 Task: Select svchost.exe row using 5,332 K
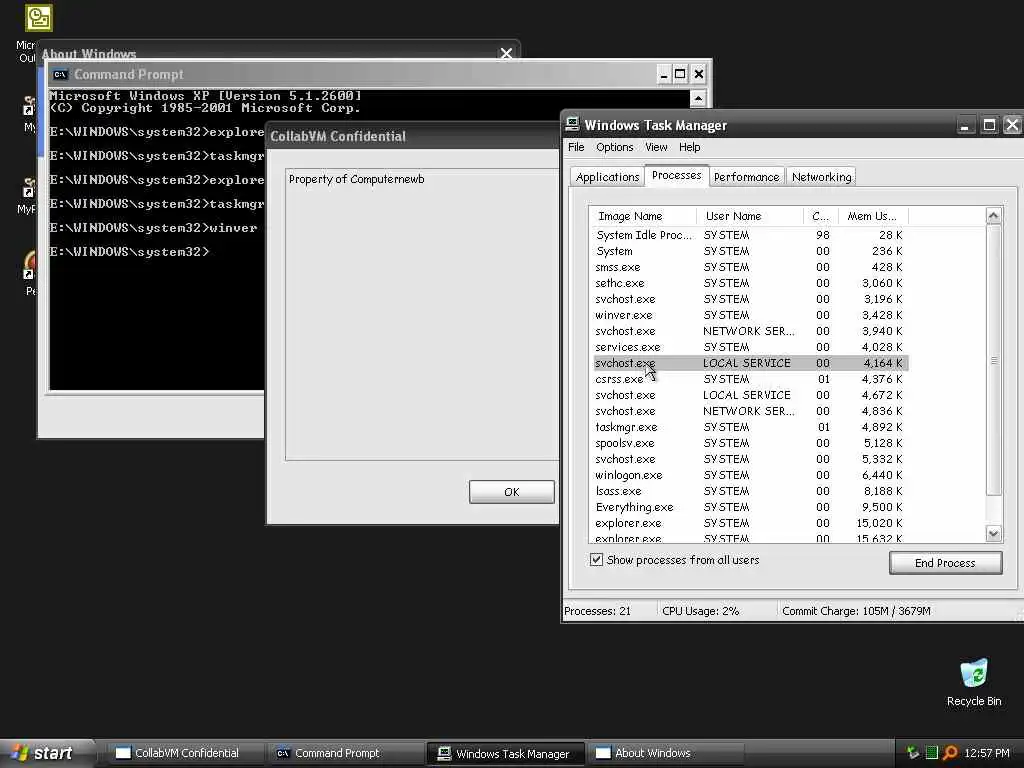pyautogui.click(x=749, y=459)
